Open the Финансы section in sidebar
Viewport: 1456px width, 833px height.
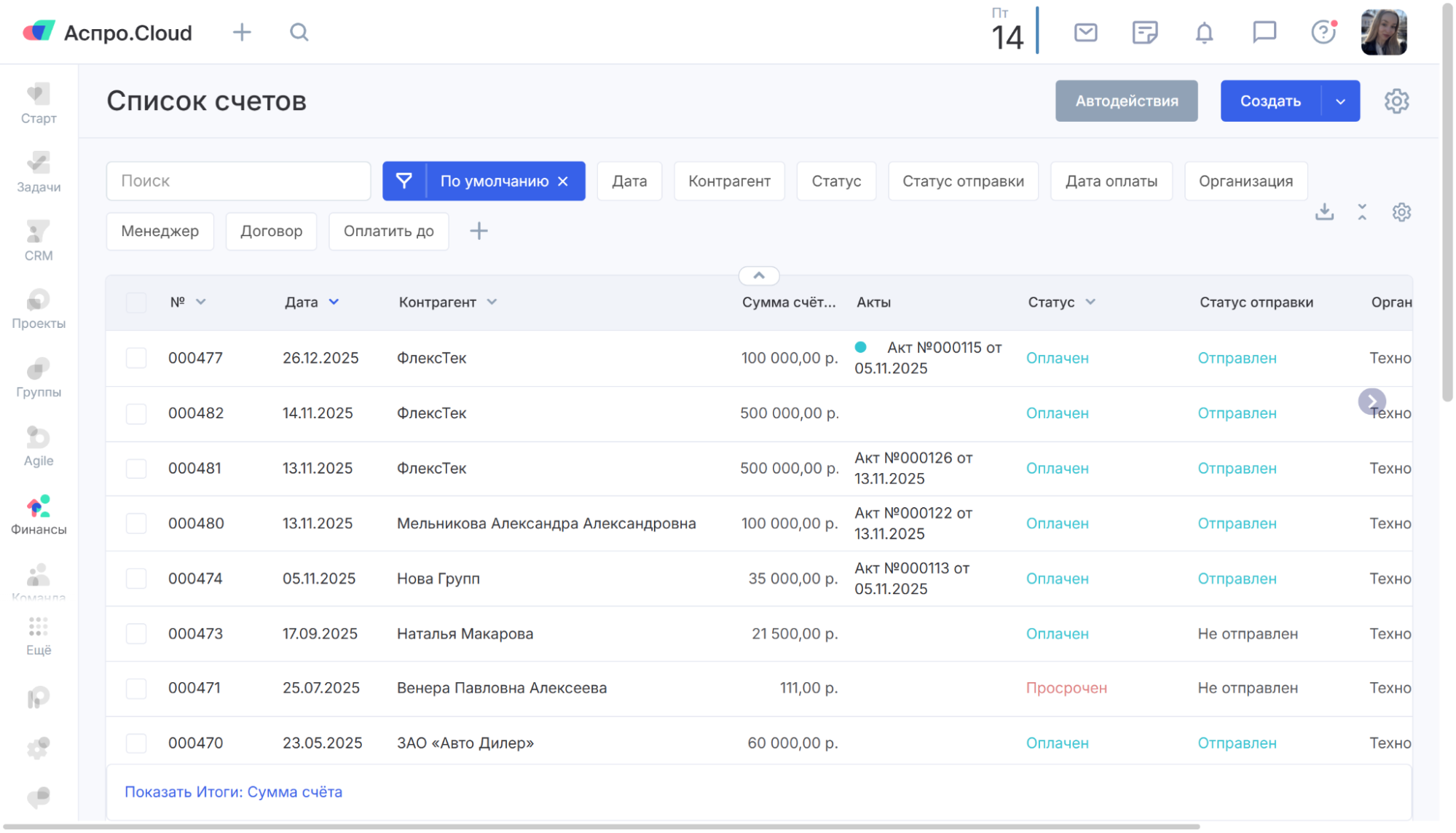point(39,515)
